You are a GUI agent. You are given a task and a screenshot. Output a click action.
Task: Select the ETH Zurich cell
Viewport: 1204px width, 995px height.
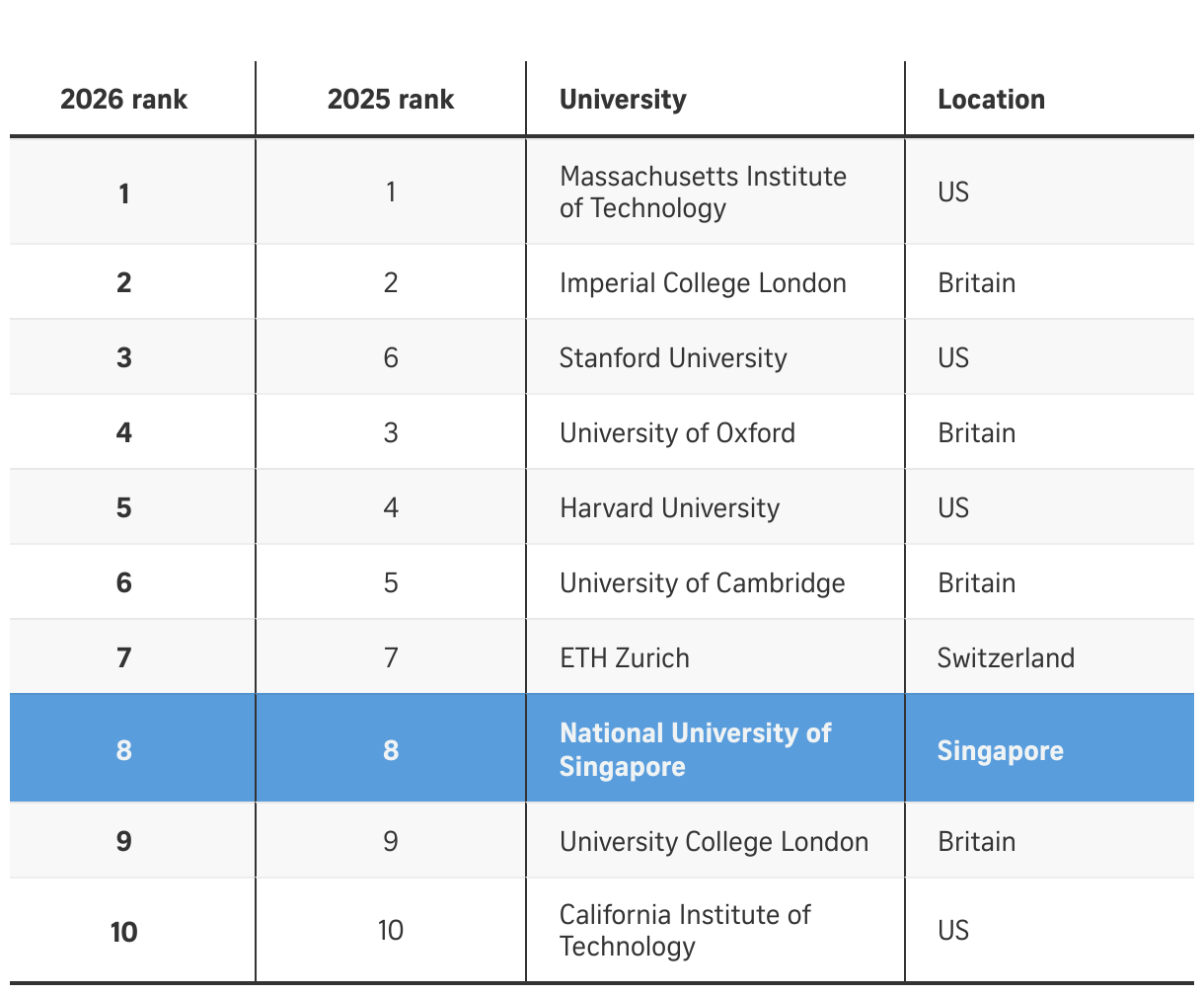pos(625,657)
